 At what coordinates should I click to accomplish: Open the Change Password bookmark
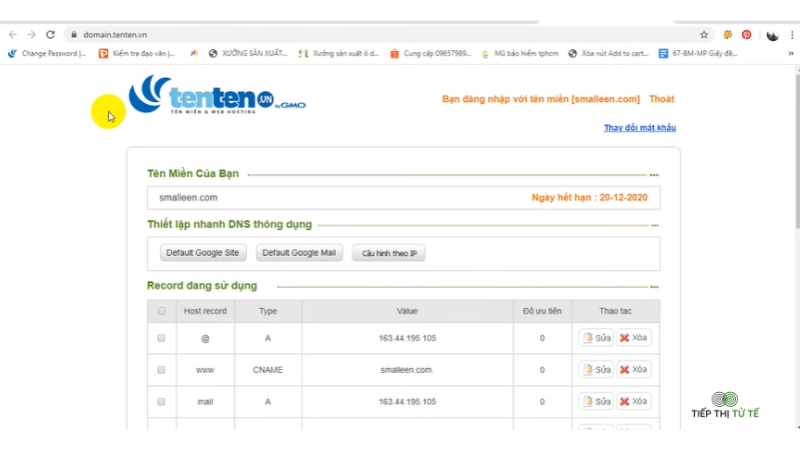pyautogui.click(x=47, y=54)
